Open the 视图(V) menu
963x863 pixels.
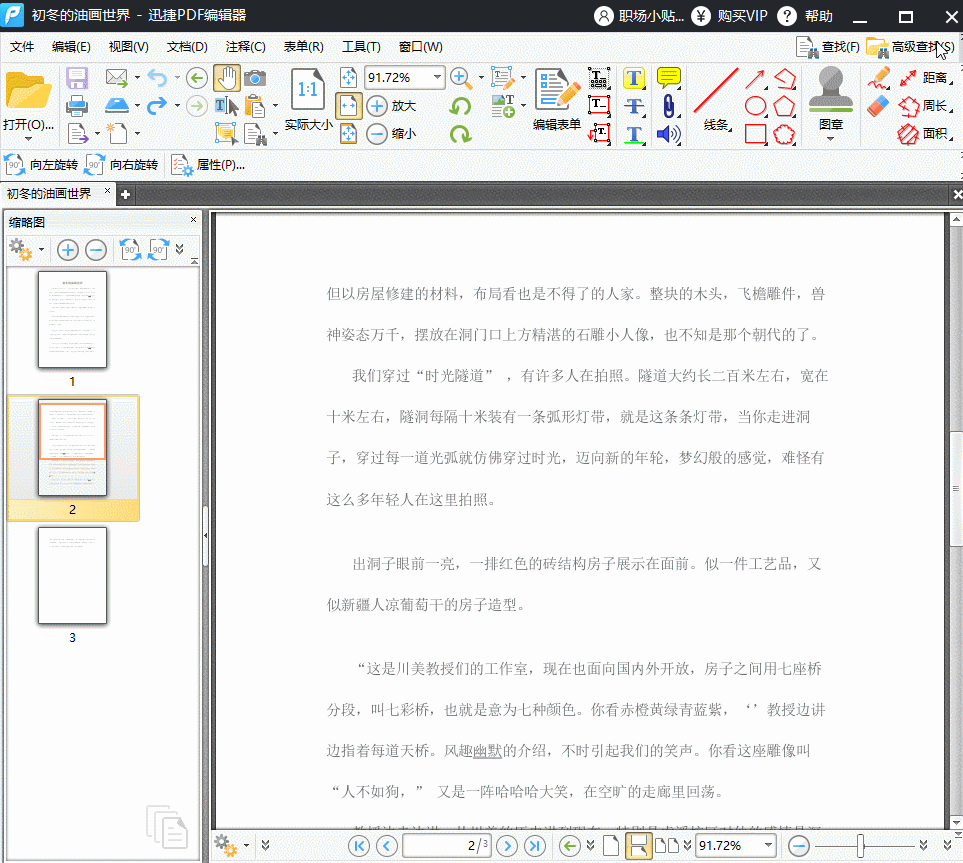[x=128, y=47]
